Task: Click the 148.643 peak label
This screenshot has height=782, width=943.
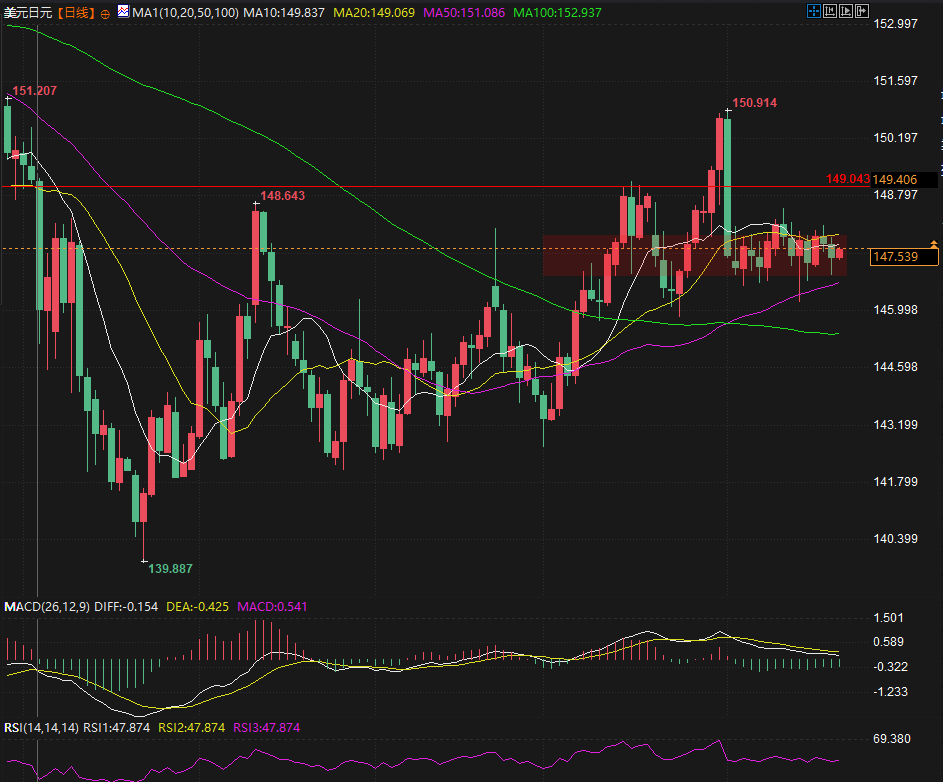Action: [283, 196]
